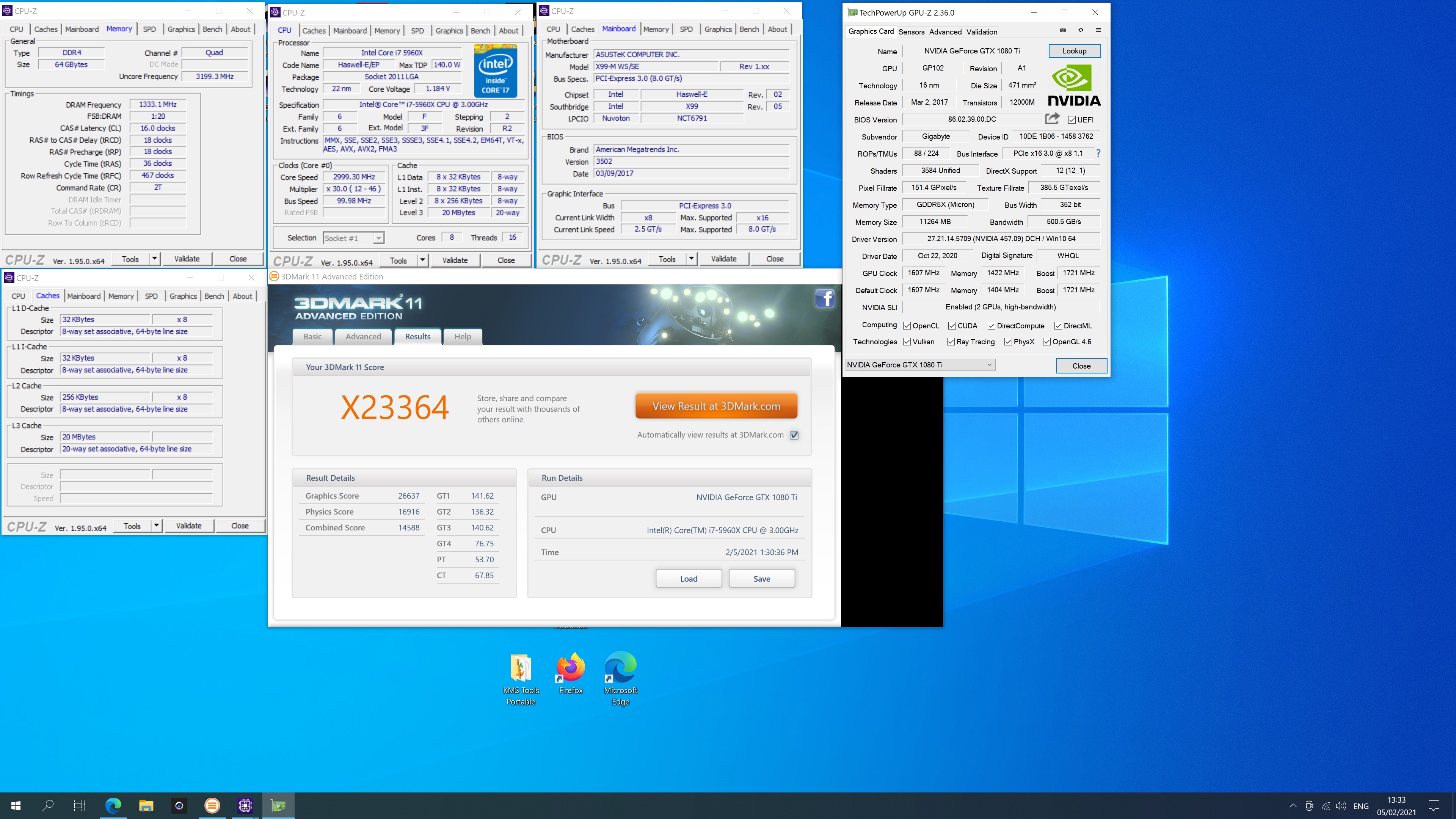Click the X23364 score value
The image size is (1456, 819).
(x=394, y=407)
